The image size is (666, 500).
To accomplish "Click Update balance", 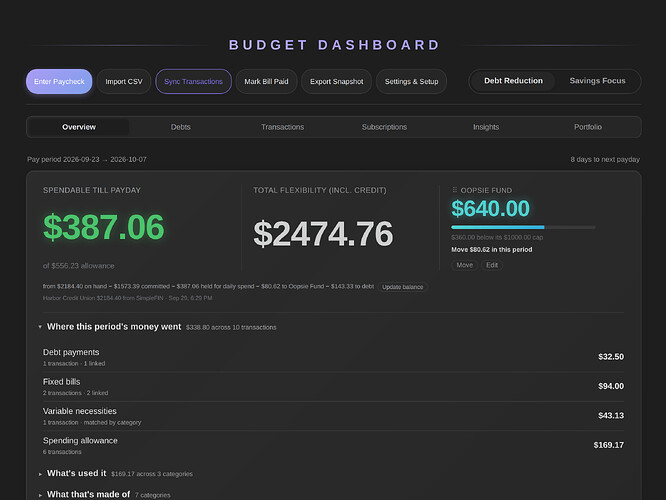I will (402, 287).
